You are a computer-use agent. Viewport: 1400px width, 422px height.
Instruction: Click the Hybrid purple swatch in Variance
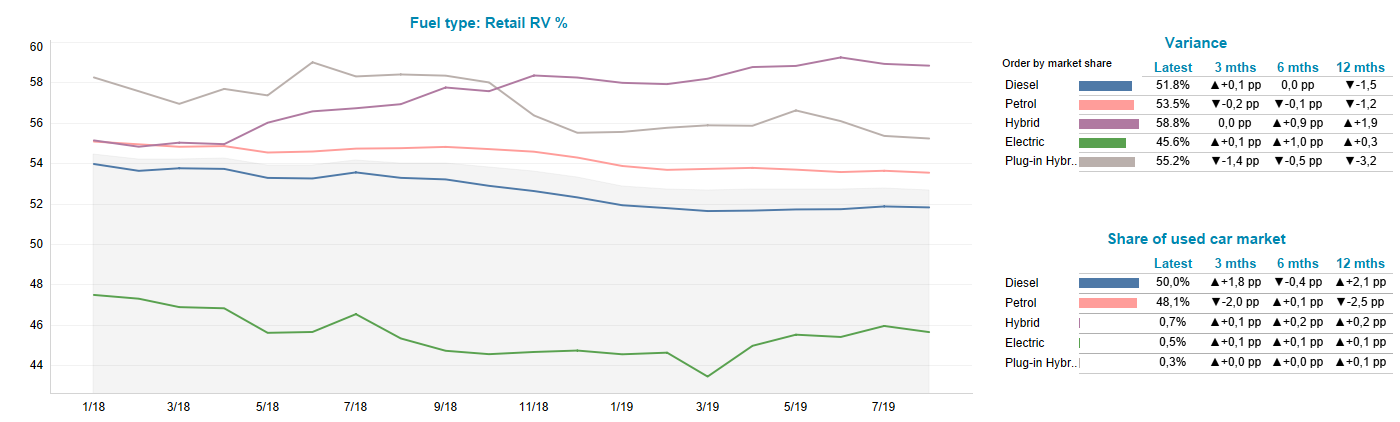point(1108,123)
